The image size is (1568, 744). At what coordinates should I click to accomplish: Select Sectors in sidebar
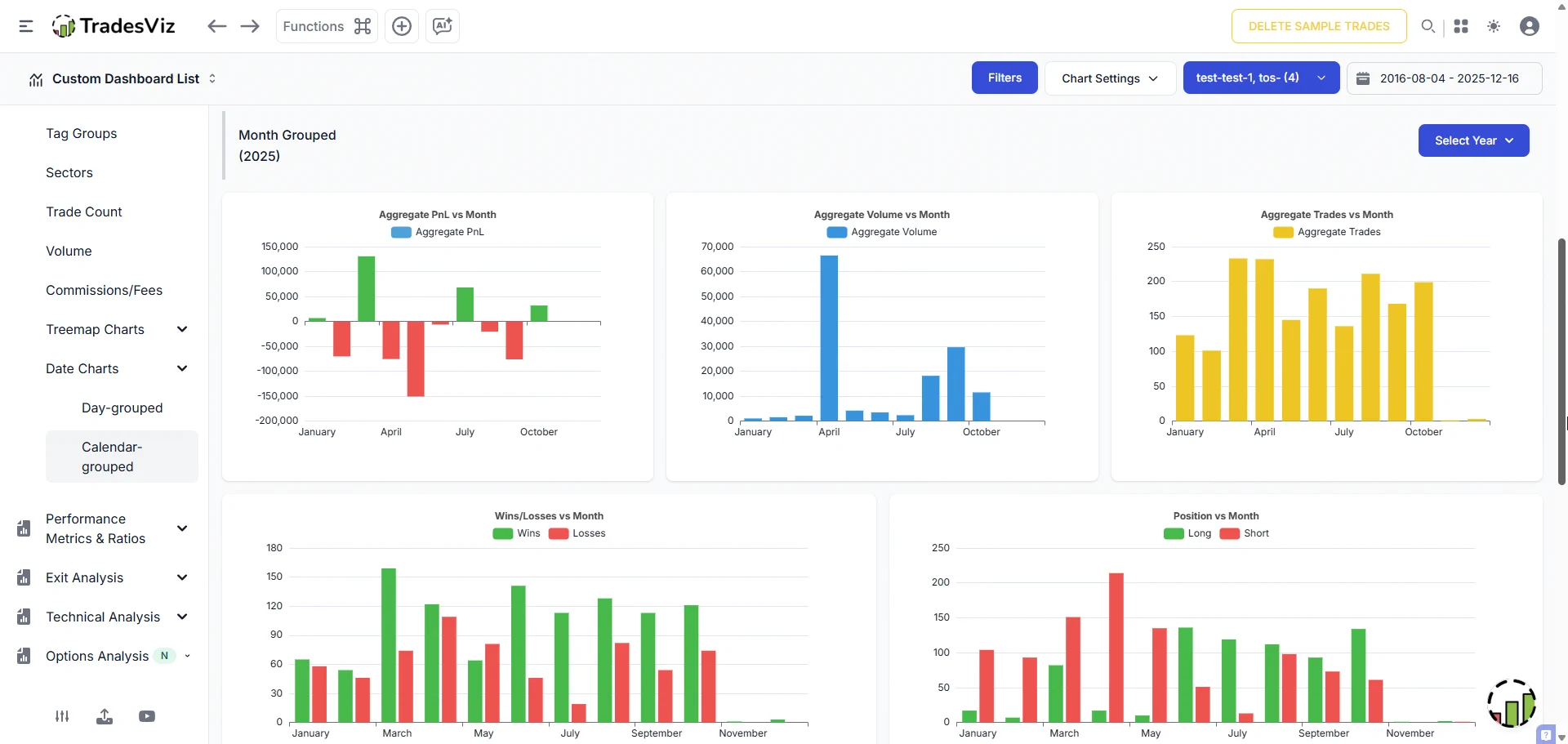coord(69,172)
